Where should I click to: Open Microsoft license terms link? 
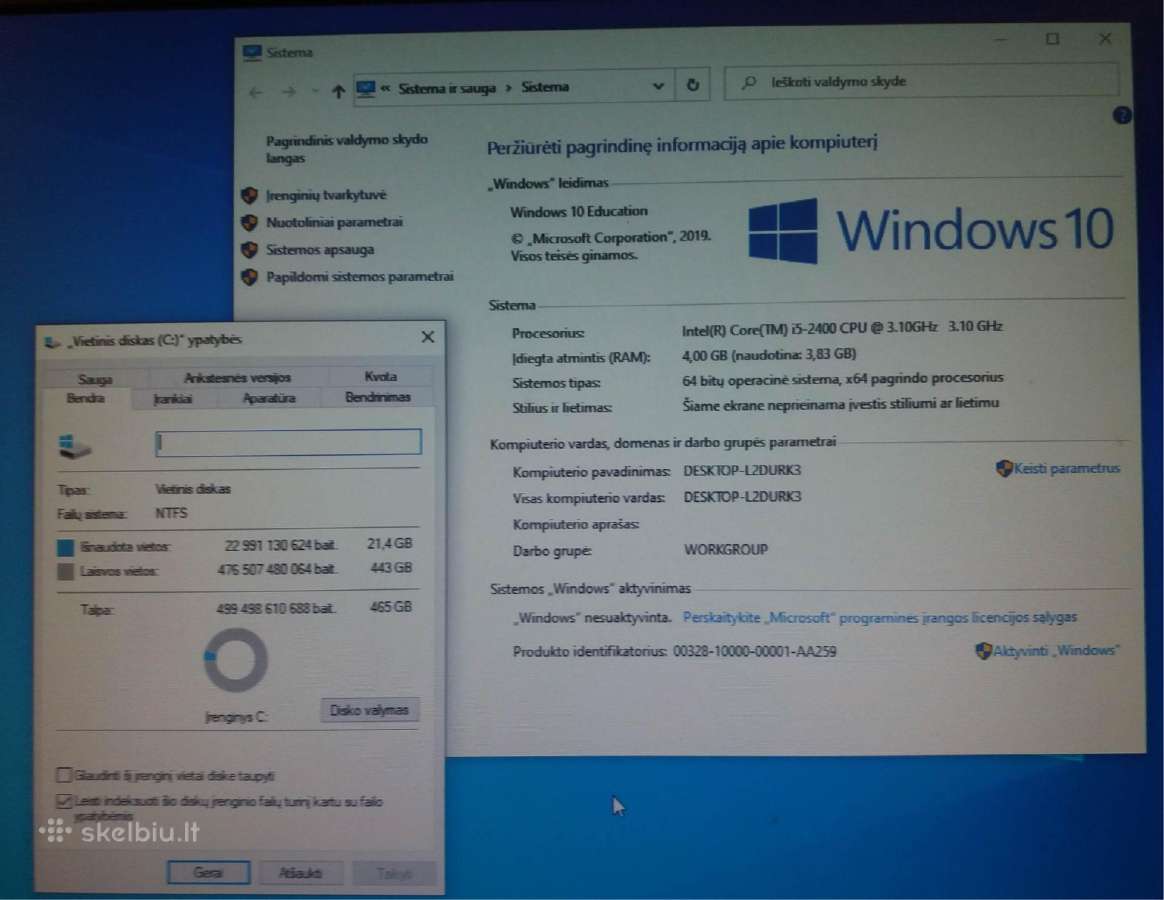click(x=880, y=617)
